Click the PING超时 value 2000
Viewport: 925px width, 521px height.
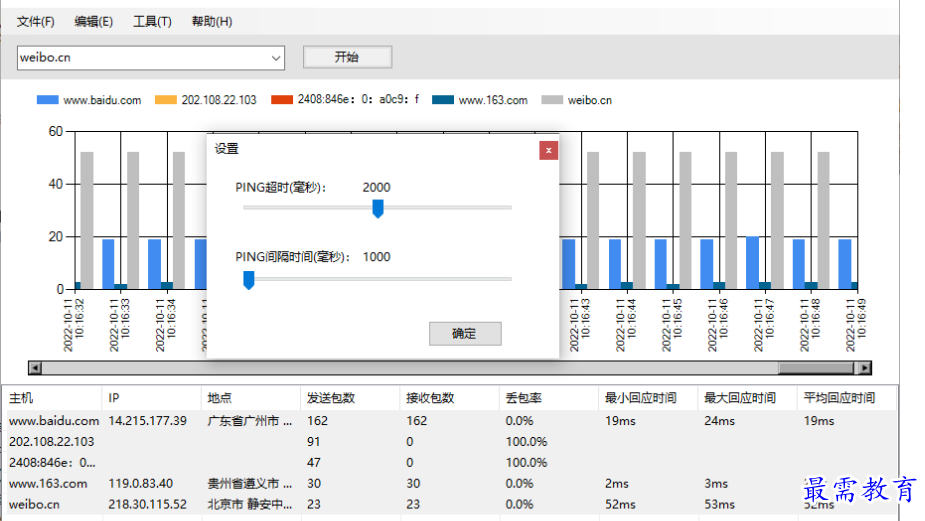pyautogui.click(x=376, y=188)
